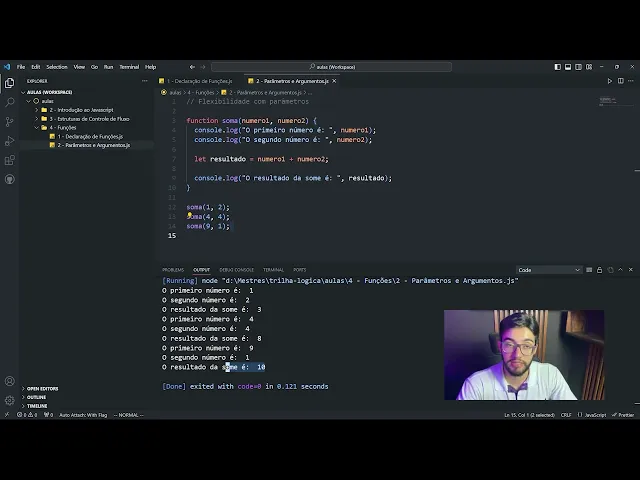
Task: Open Customize Layout button
Action: click(x=589, y=67)
